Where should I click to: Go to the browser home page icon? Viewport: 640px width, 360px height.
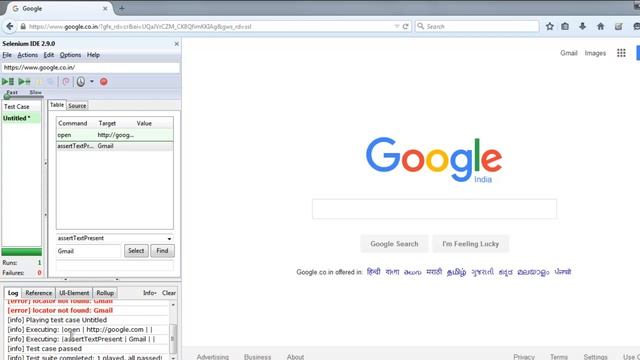pos(600,27)
